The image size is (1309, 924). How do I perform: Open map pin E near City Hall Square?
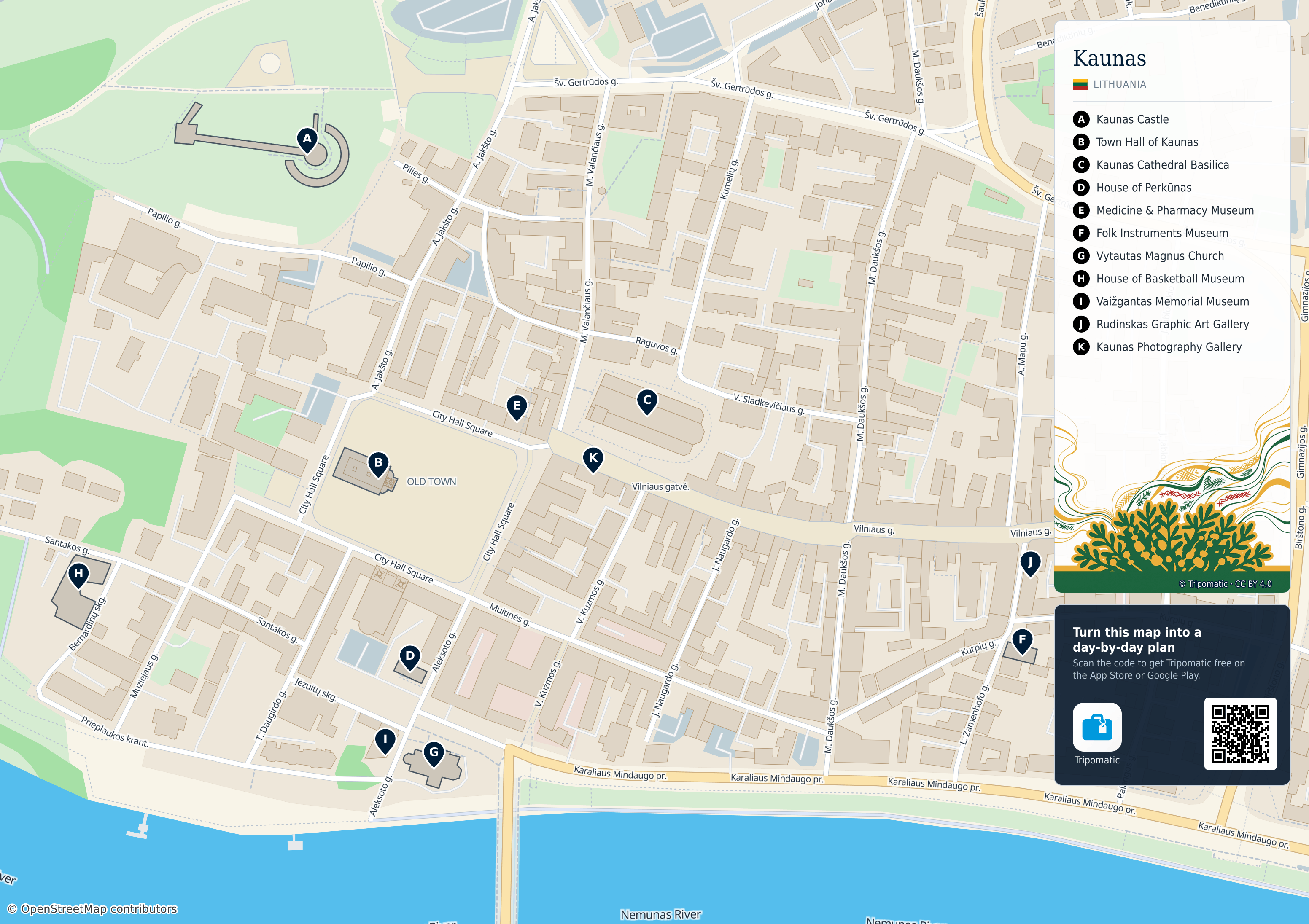coord(517,407)
